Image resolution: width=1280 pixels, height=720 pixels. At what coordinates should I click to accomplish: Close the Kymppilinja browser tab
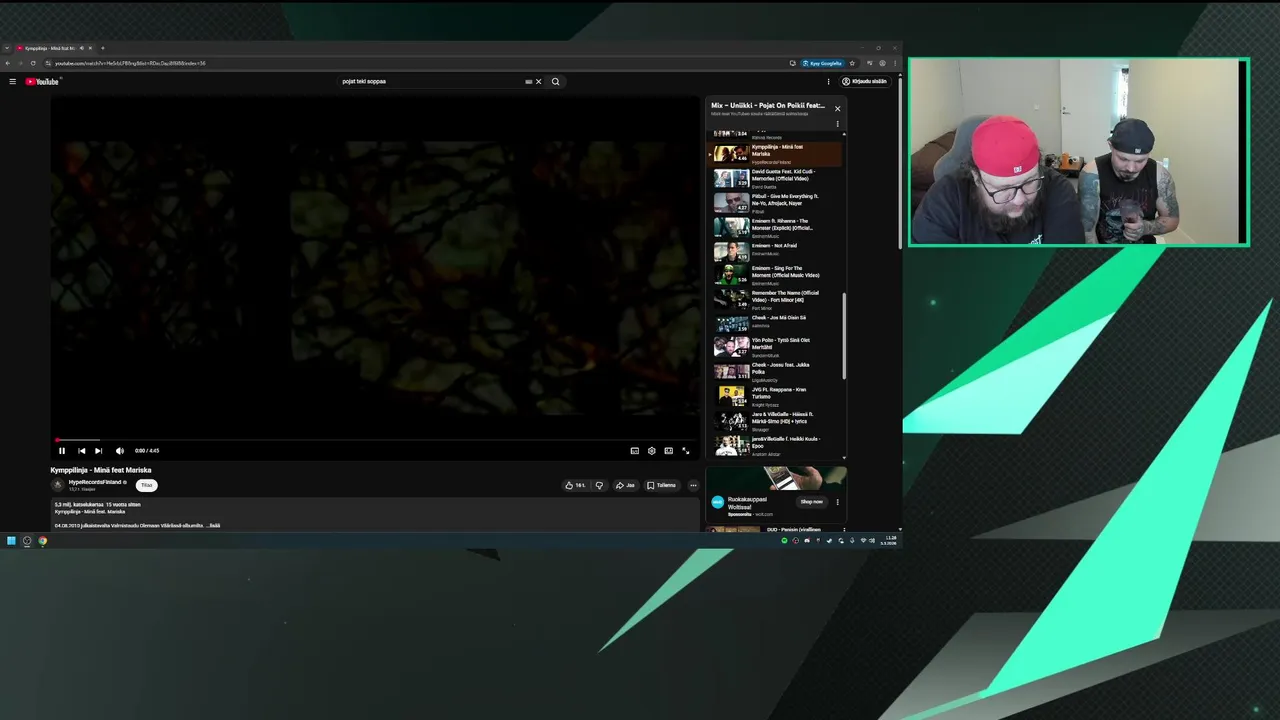point(90,48)
